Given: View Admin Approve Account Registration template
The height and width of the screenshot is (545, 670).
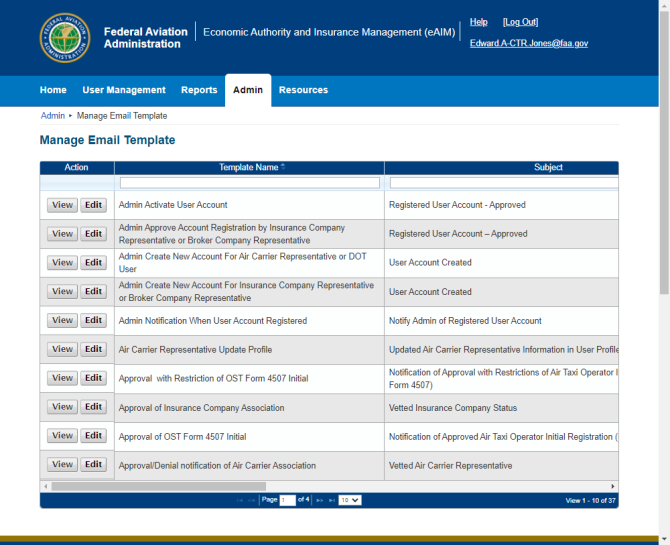Looking at the screenshot, I should tap(62, 234).
